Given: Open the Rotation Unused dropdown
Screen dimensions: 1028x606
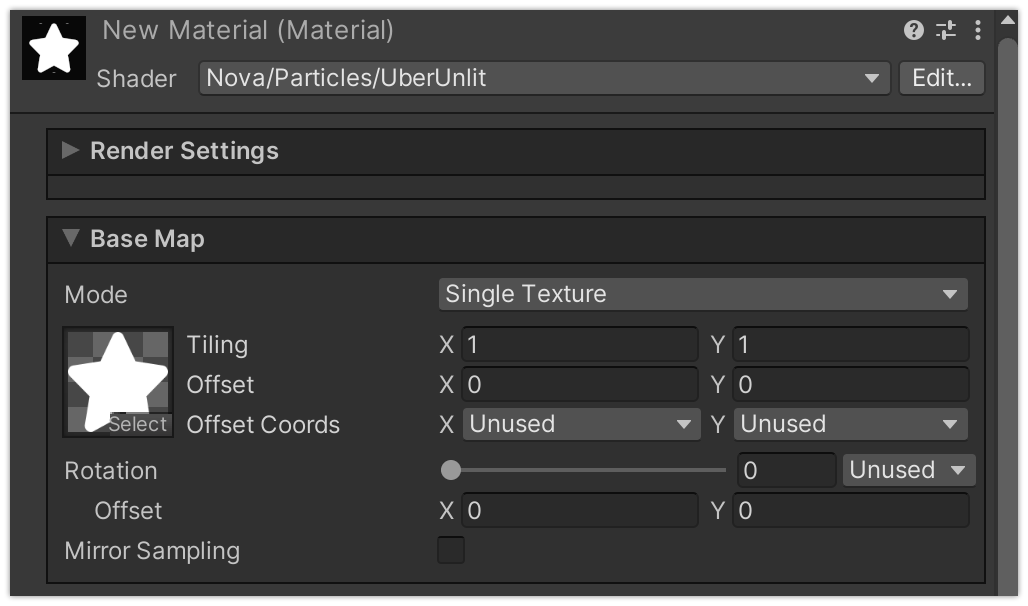Looking at the screenshot, I should (908, 470).
